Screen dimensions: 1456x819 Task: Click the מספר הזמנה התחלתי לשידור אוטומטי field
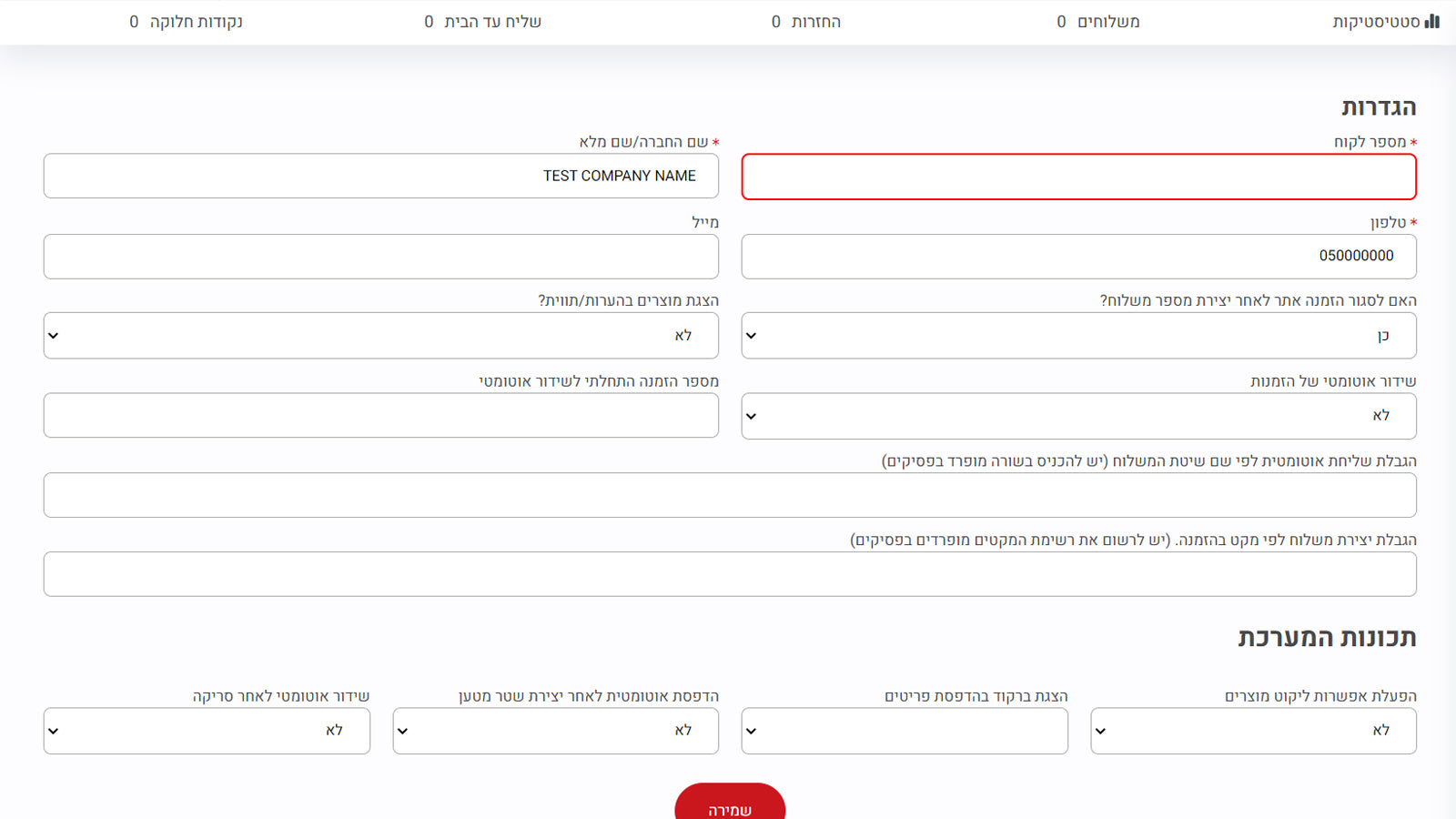tap(380, 415)
